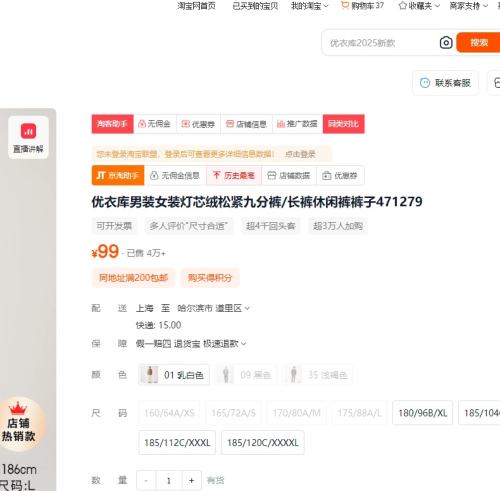Expand the 保障 guarantees chevron
Viewport: 500px width, 491px height.
(244, 344)
